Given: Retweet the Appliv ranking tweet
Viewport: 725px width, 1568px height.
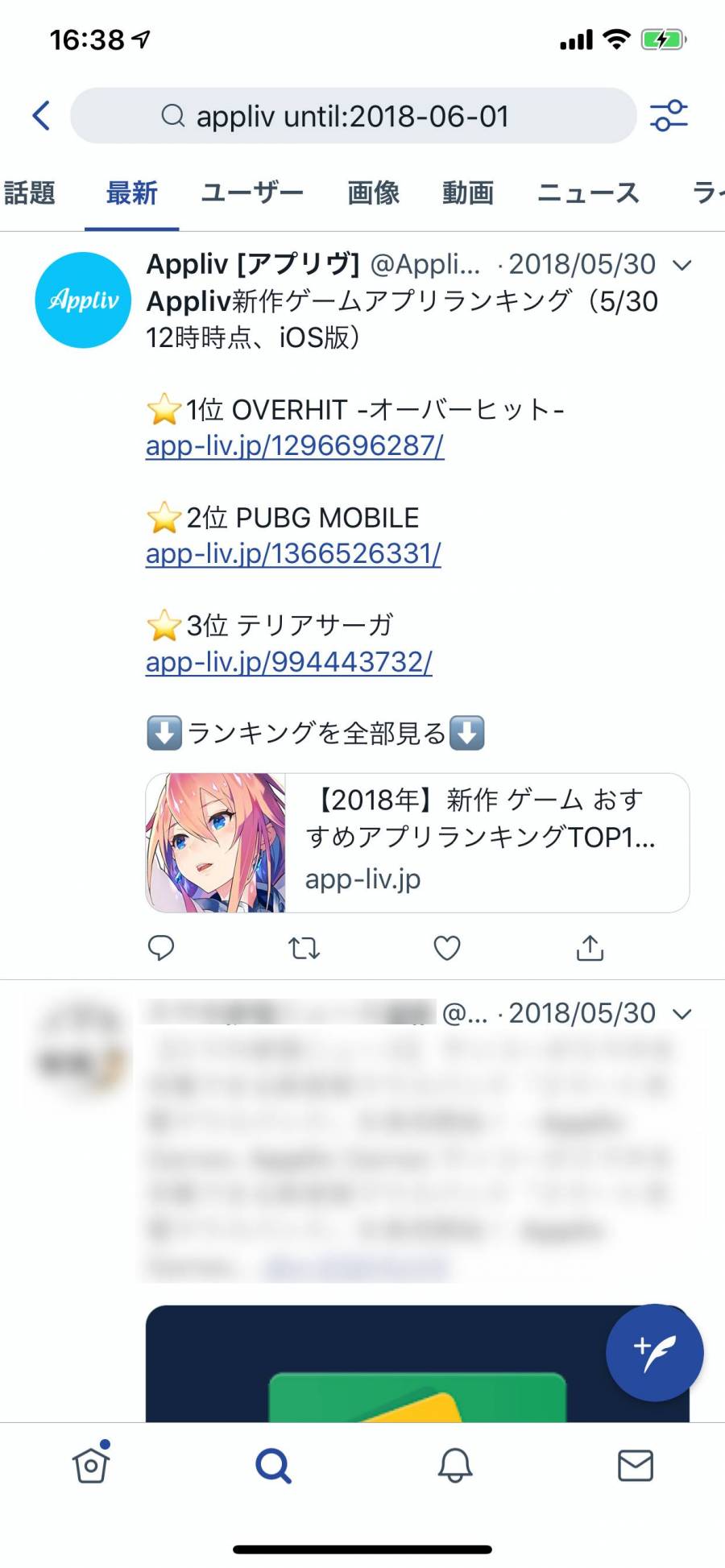Looking at the screenshot, I should 304,948.
